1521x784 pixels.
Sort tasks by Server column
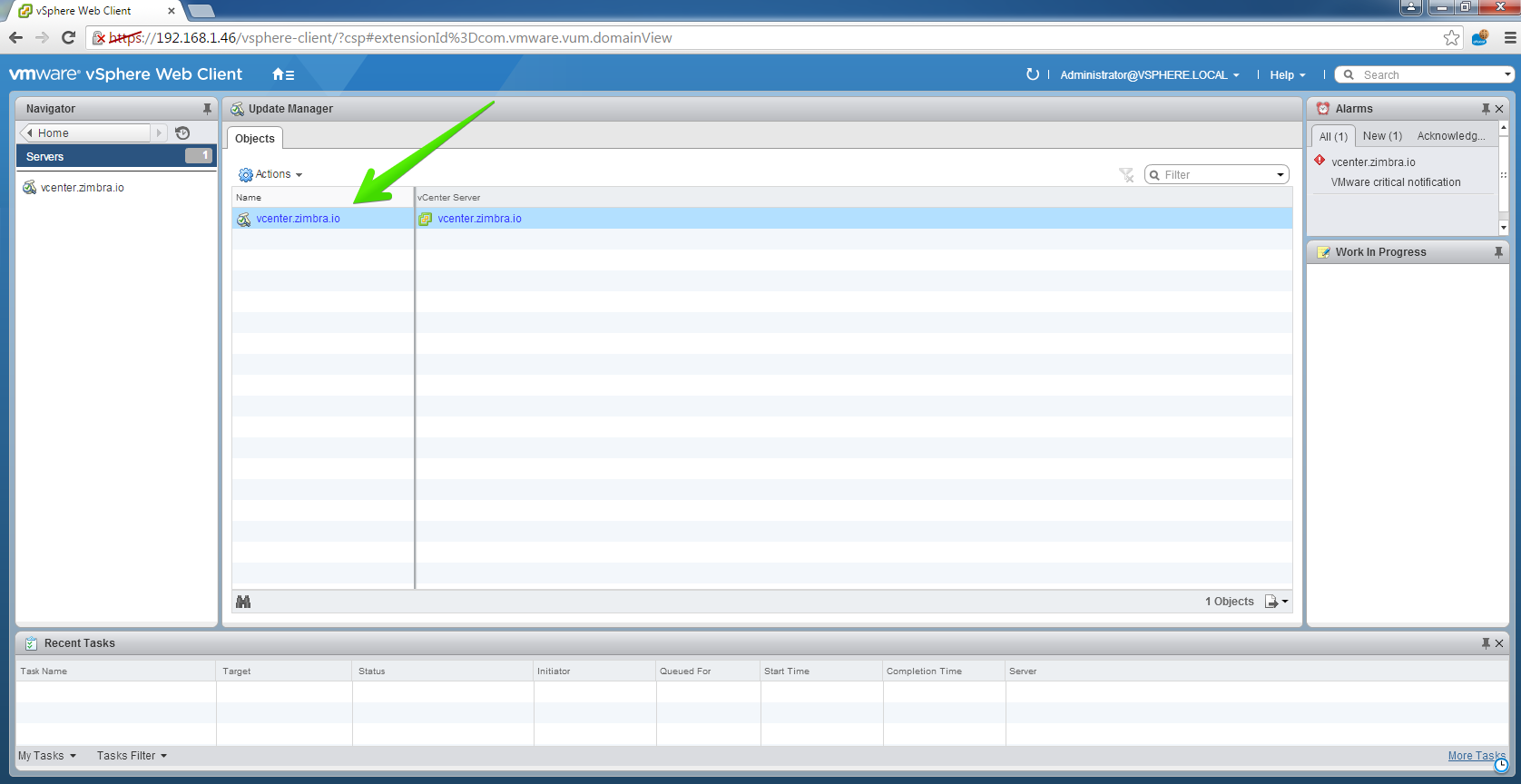(1257, 671)
